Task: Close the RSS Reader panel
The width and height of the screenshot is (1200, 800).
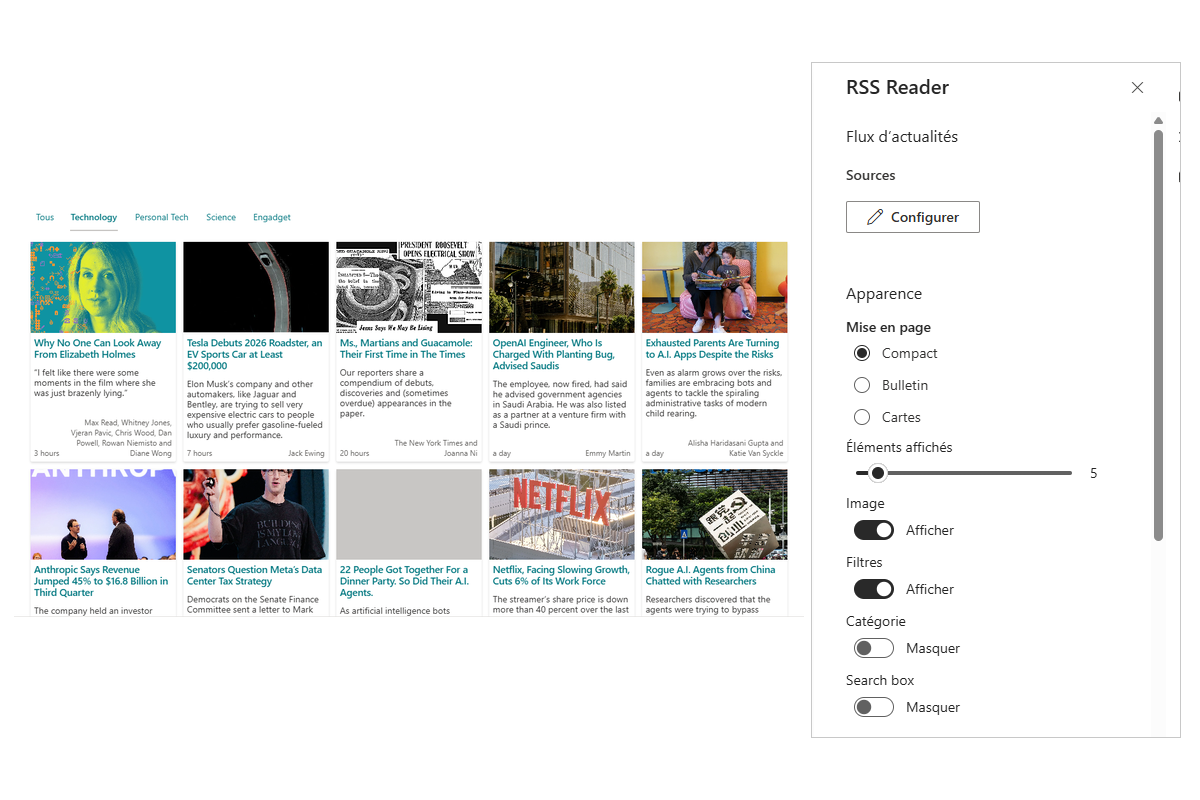Action: pyautogui.click(x=1137, y=88)
